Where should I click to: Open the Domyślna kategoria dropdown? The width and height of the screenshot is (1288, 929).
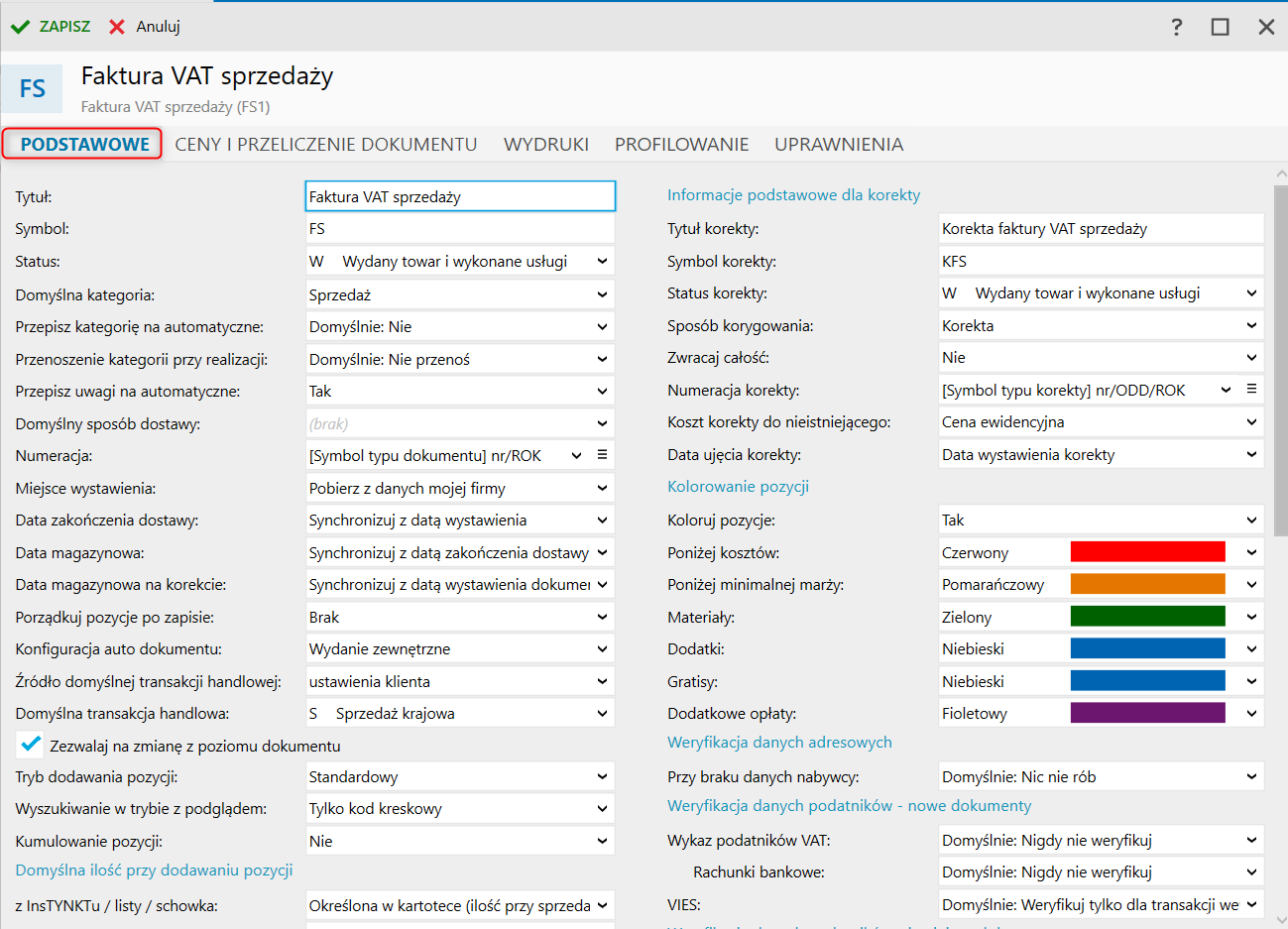point(602,294)
